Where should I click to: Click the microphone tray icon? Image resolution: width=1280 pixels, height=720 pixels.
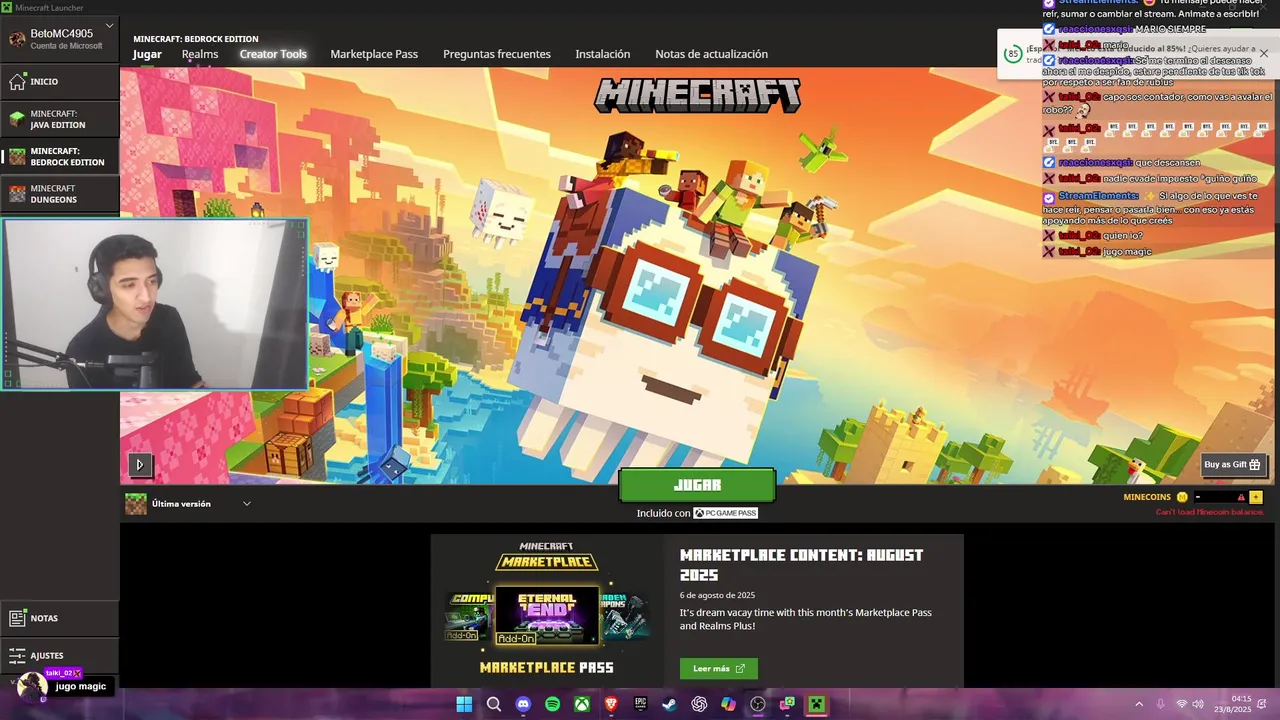pos(1160,704)
